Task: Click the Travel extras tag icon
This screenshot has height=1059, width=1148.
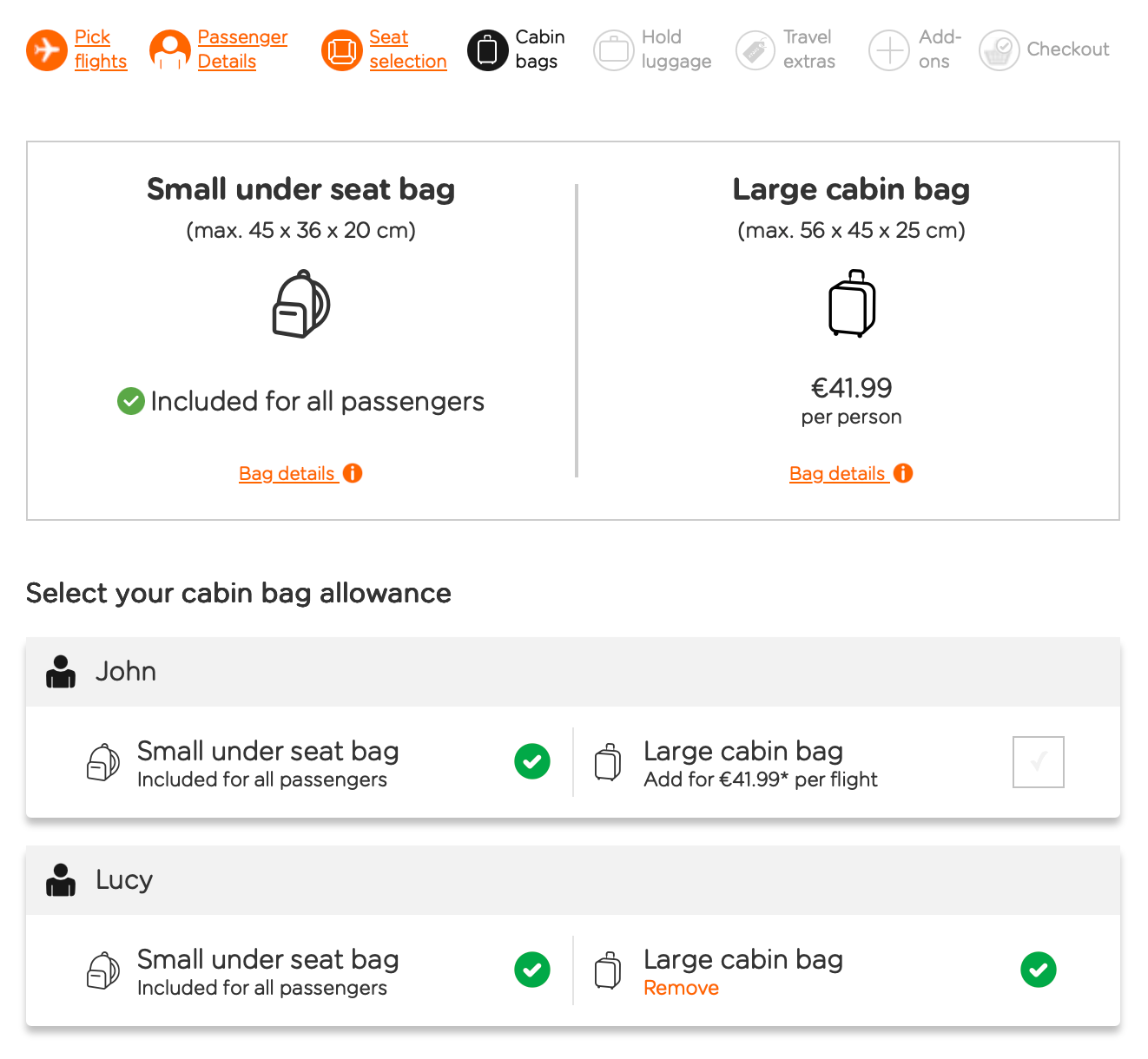Action: click(x=754, y=50)
